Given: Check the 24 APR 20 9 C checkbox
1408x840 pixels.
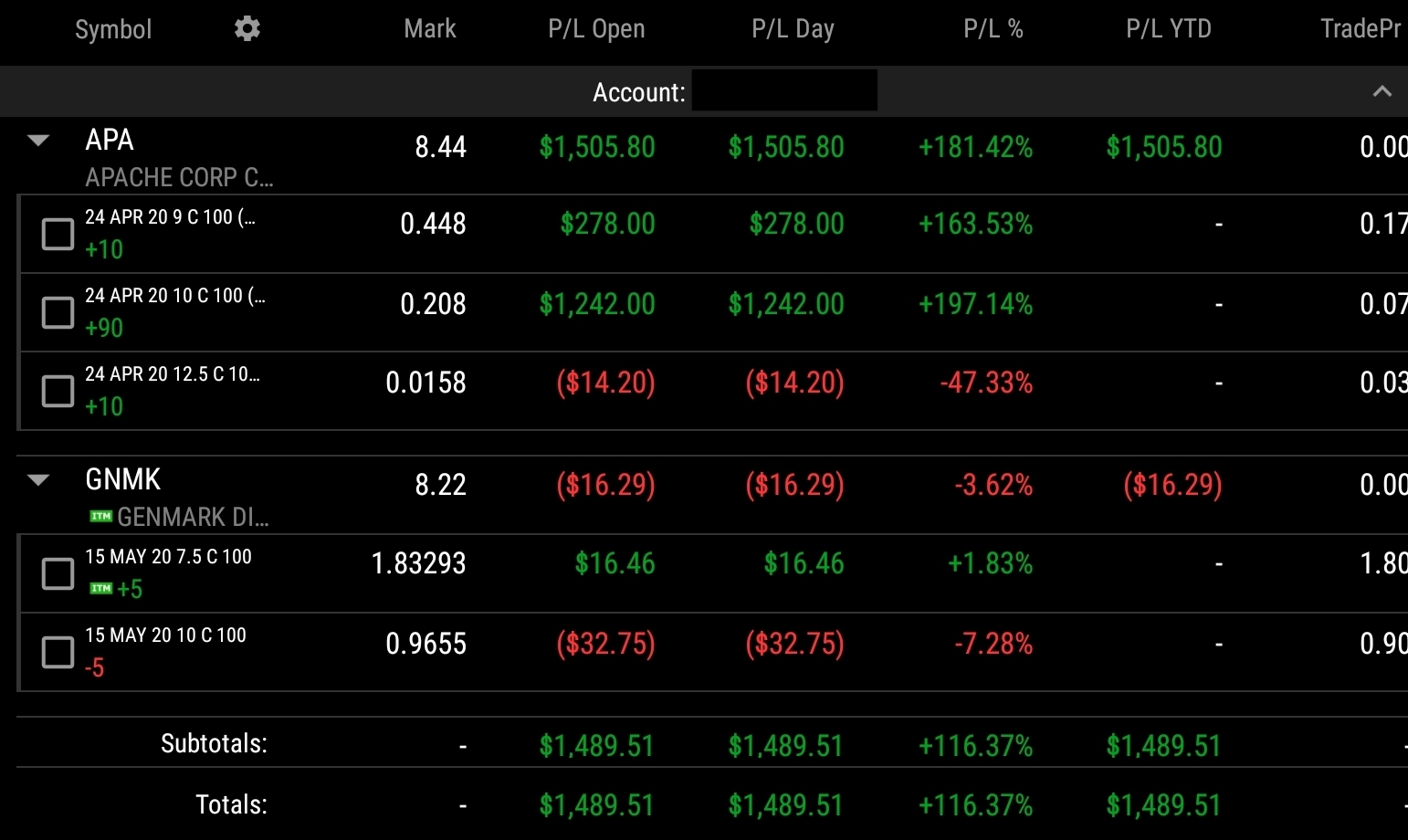Looking at the screenshot, I should [58, 234].
